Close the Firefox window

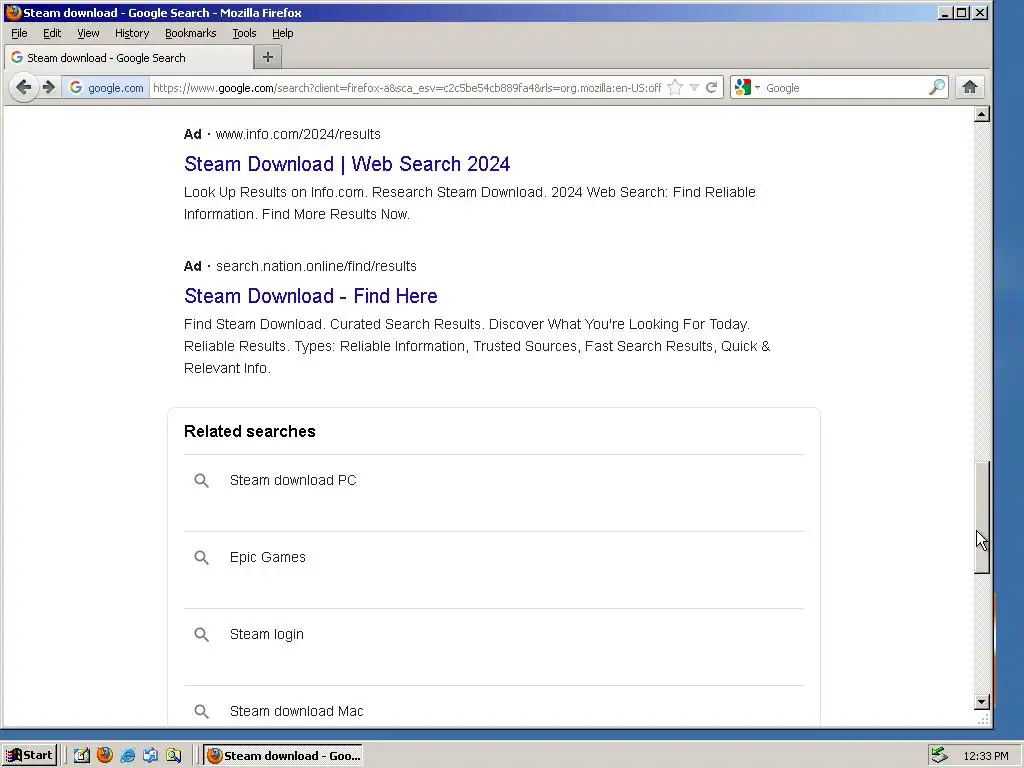tap(980, 12)
